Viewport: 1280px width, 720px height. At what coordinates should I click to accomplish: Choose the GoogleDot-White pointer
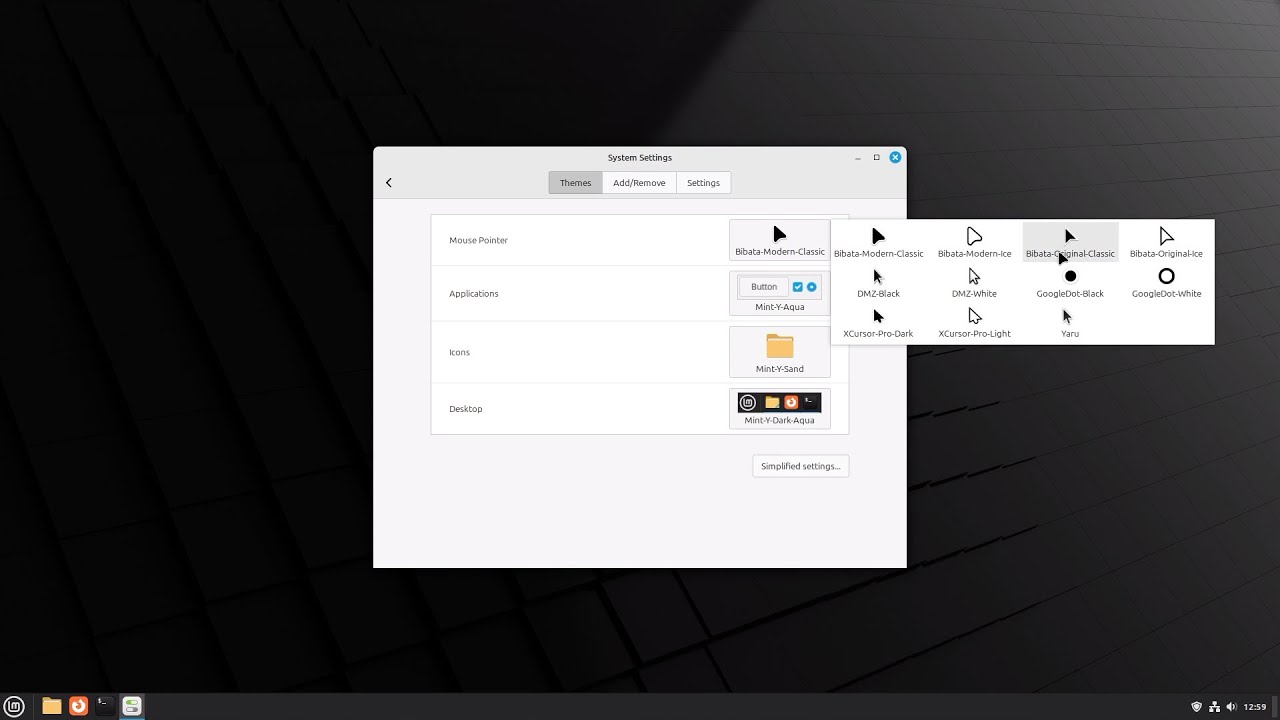(1166, 283)
